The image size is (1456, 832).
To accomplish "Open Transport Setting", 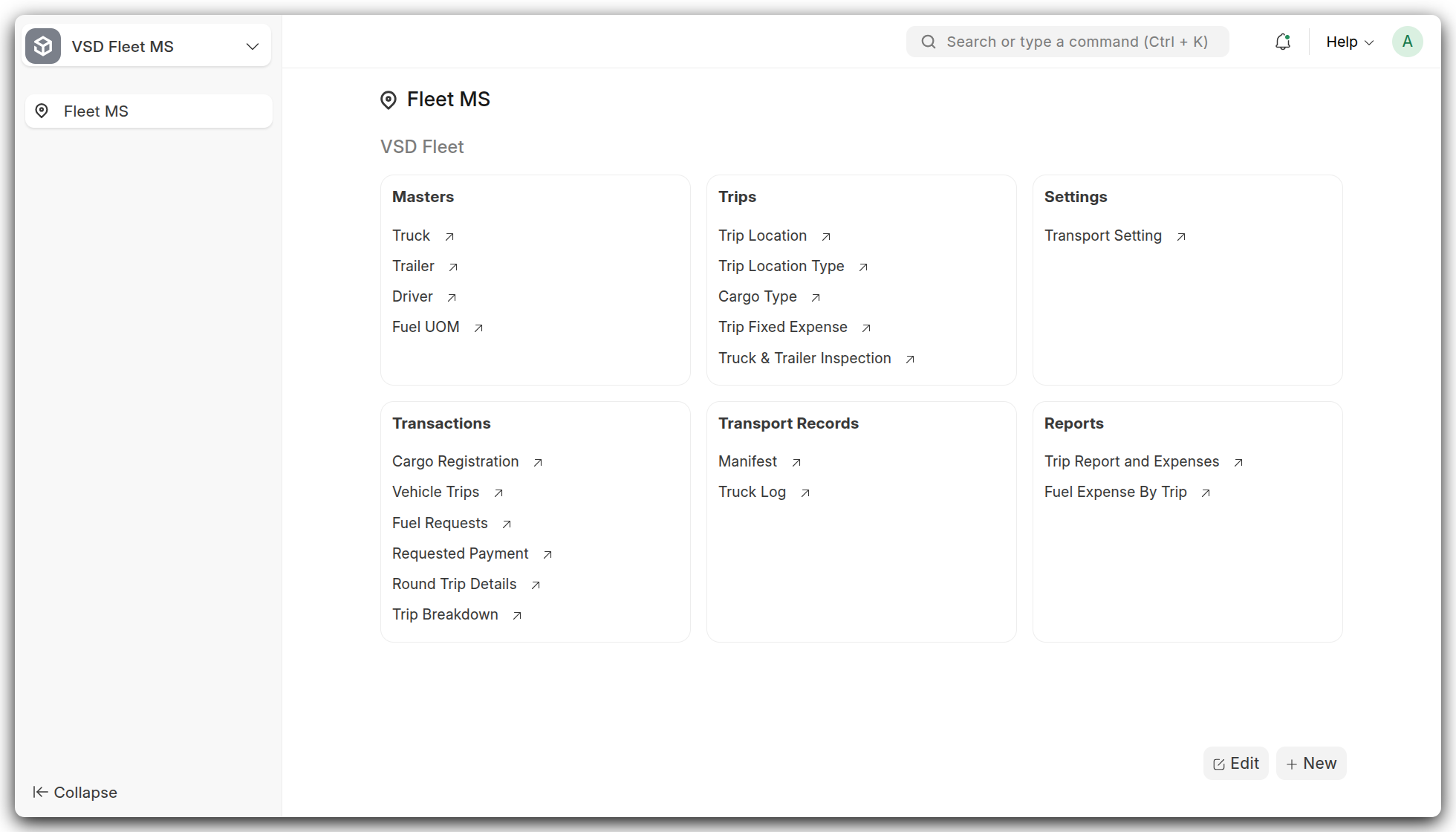I will coord(1103,235).
